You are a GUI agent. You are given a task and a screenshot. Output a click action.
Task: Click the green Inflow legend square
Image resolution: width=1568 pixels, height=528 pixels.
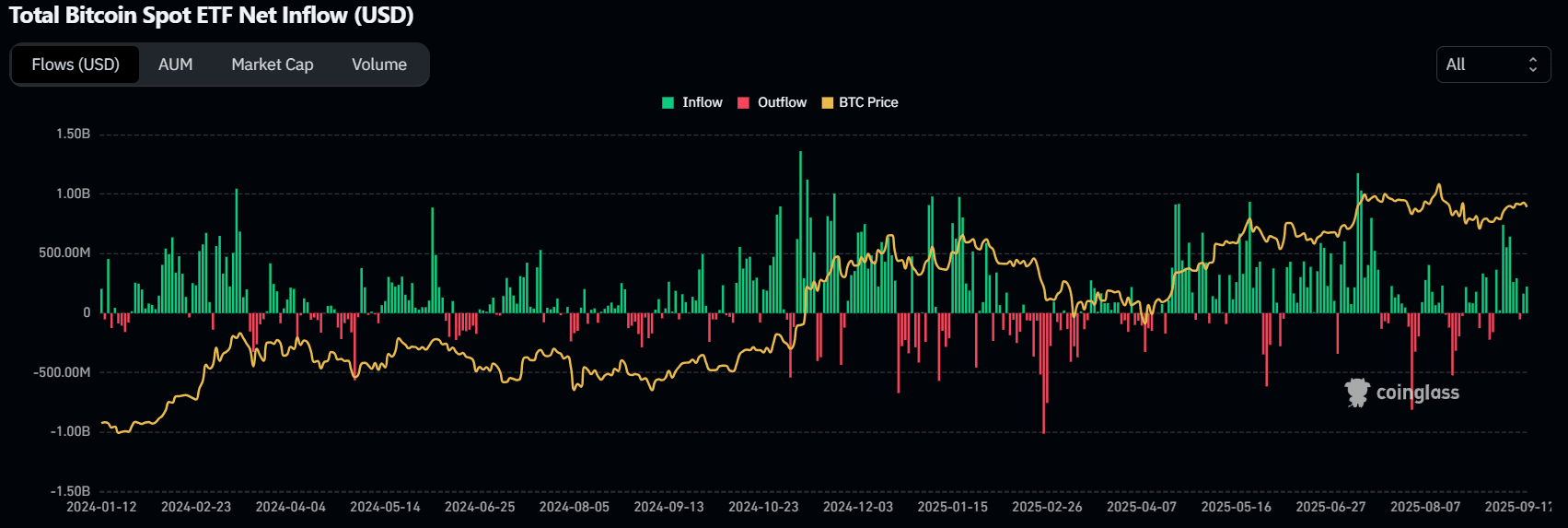click(668, 102)
